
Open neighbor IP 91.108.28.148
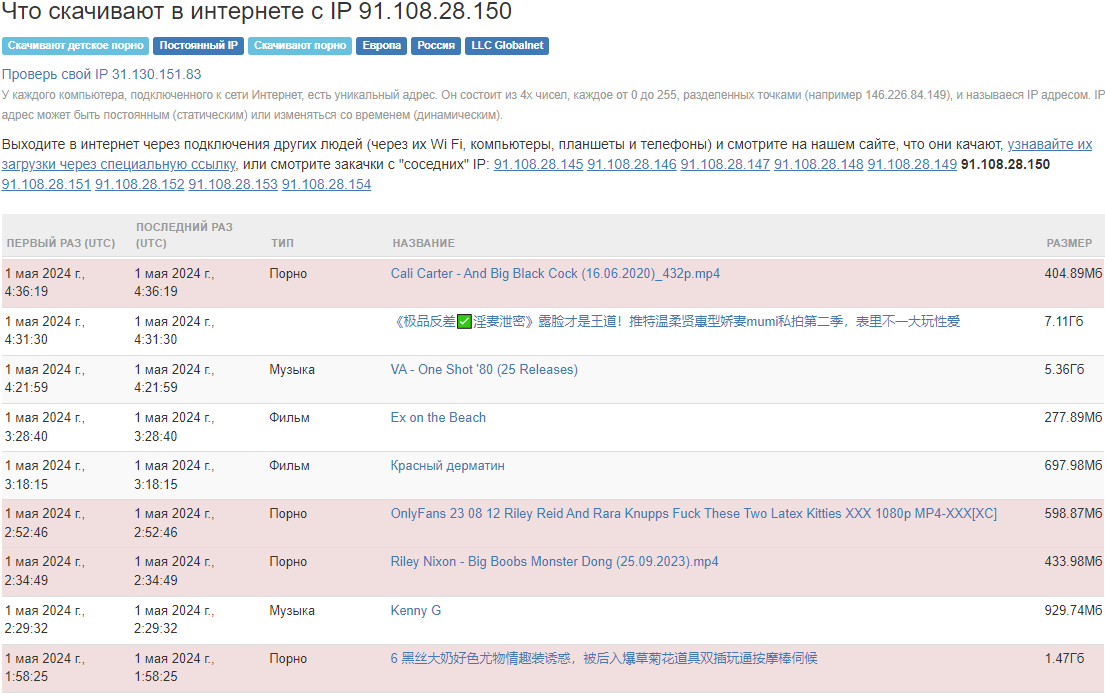818,164
